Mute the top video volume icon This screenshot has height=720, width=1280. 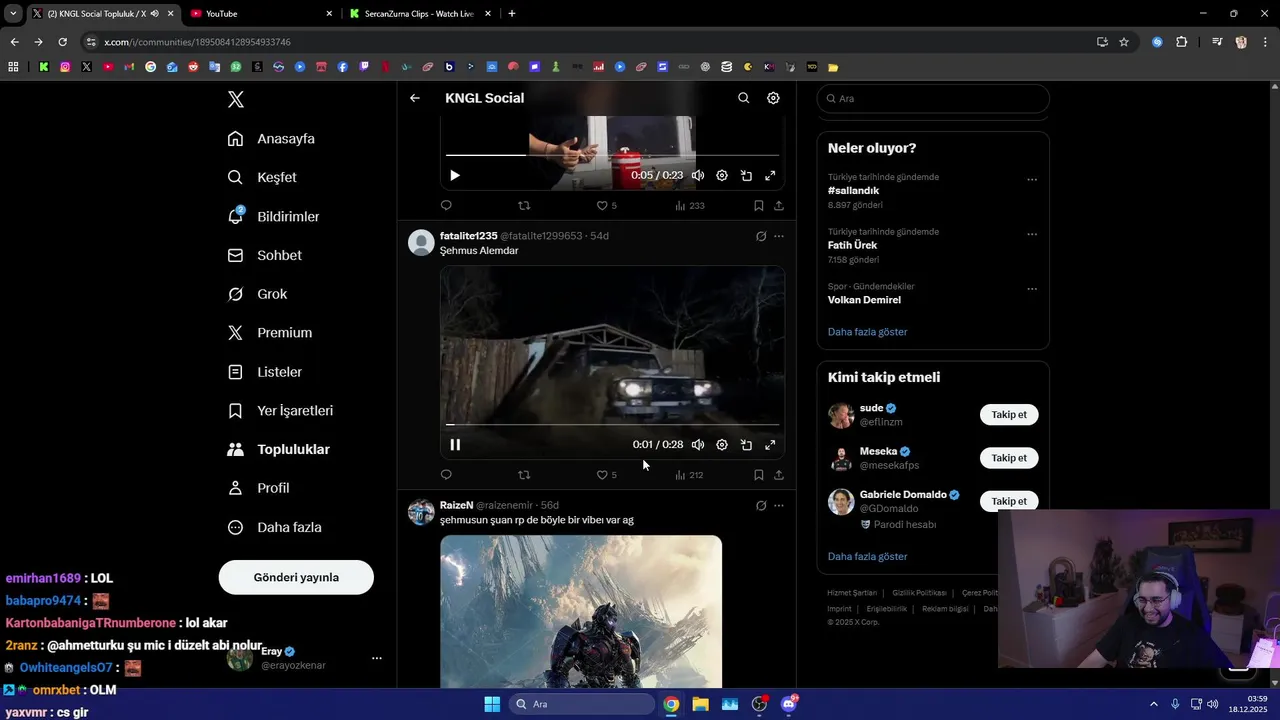pos(698,175)
